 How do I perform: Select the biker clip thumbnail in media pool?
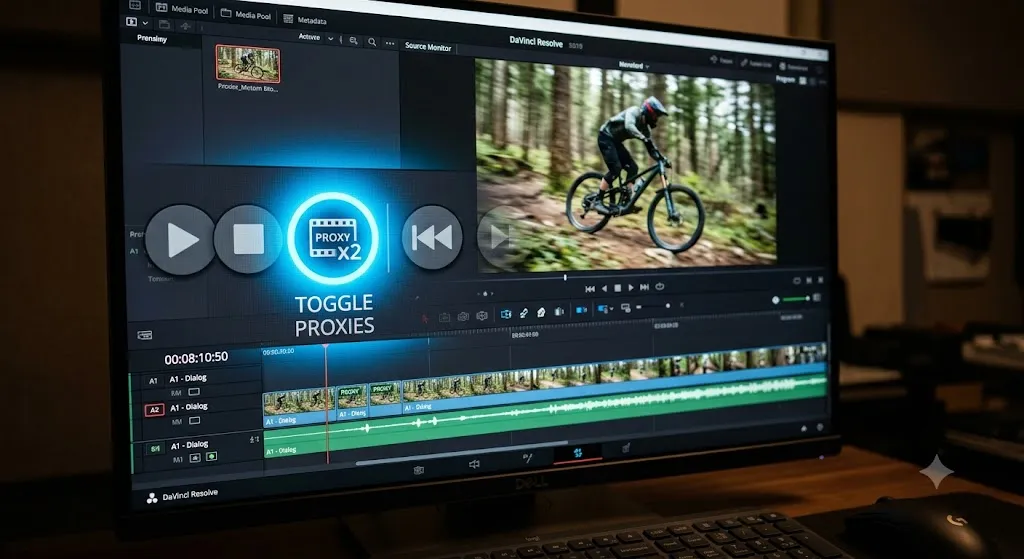(x=248, y=63)
